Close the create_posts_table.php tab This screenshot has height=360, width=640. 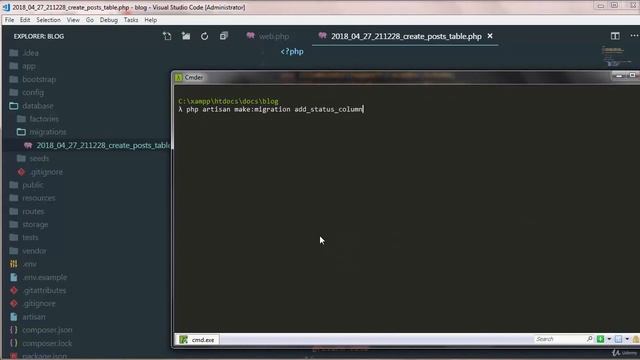tap(490, 36)
